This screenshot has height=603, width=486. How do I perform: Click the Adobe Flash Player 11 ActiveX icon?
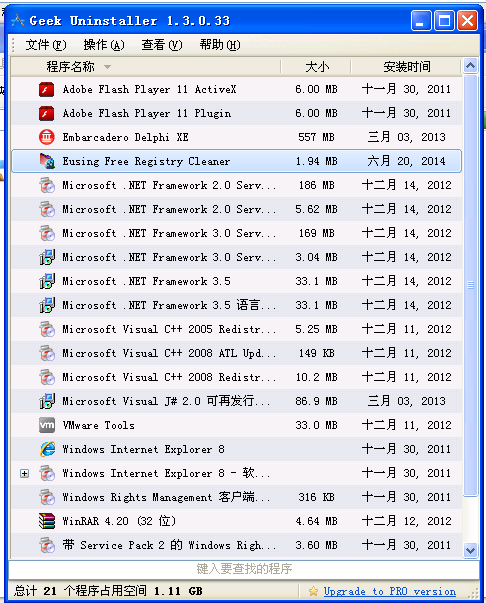click(x=47, y=89)
